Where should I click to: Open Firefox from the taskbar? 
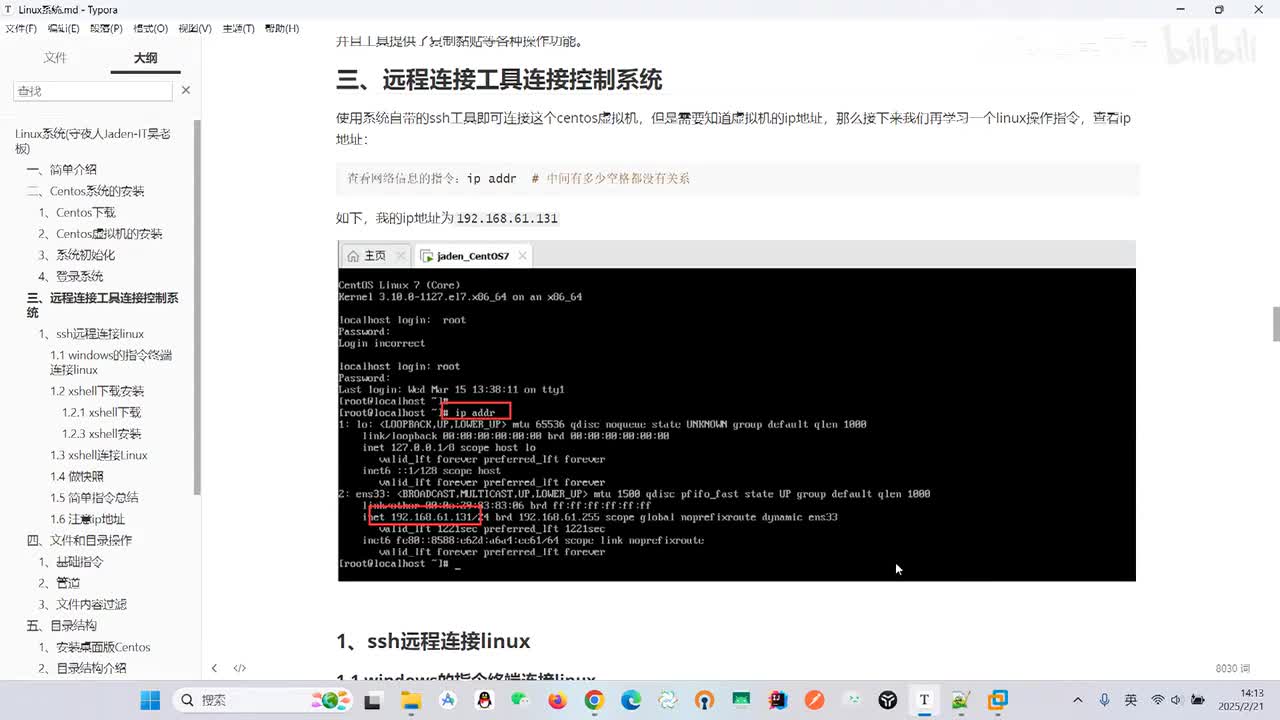557,700
